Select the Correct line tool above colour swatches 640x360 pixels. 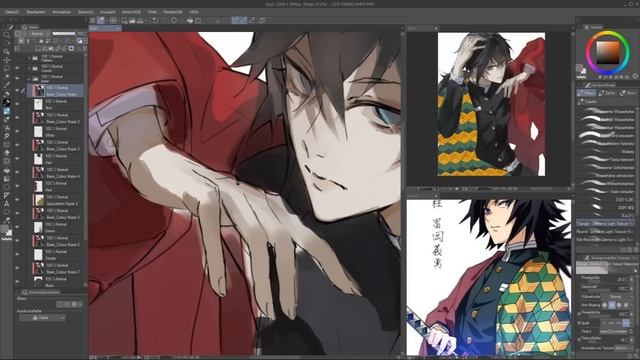click(x=7, y=220)
